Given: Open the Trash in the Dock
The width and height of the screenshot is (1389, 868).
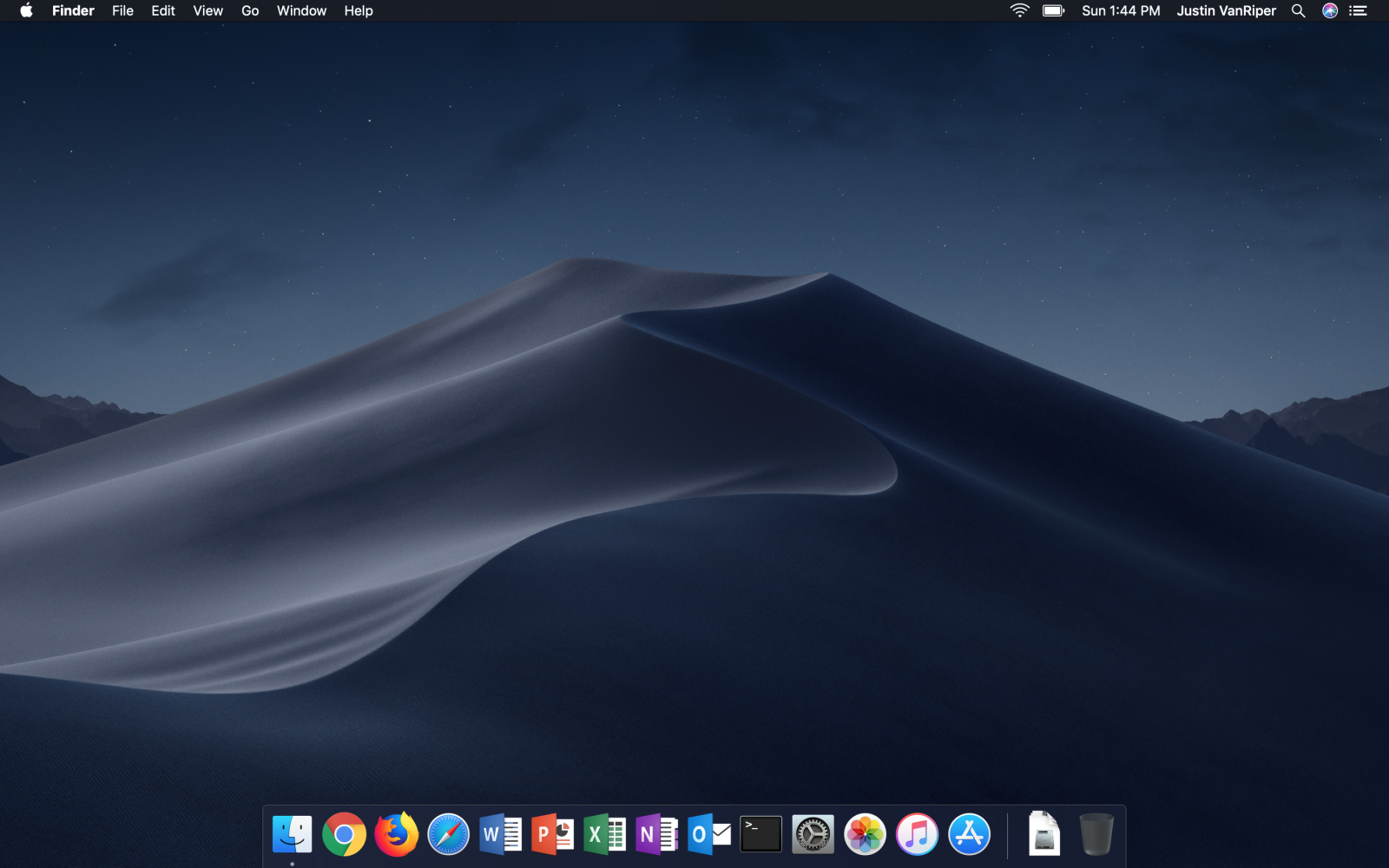Looking at the screenshot, I should coord(1096,834).
